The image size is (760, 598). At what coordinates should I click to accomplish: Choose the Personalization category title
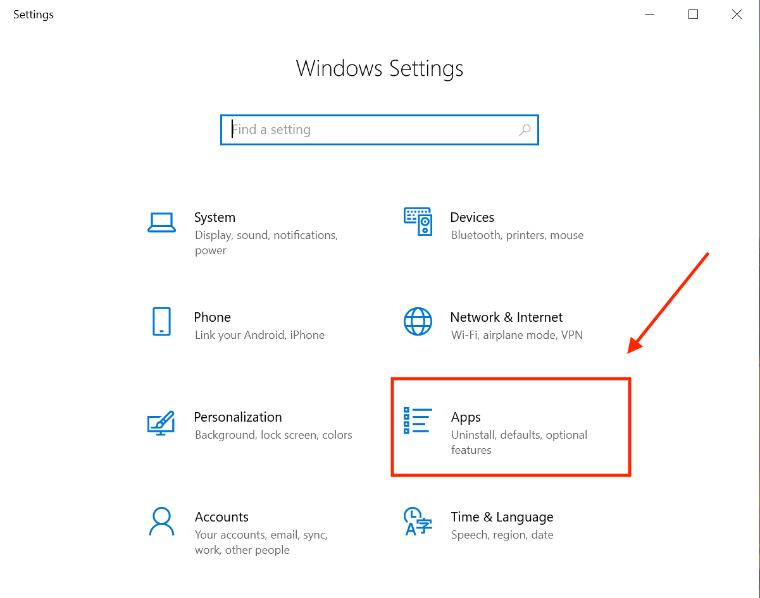coord(238,417)
